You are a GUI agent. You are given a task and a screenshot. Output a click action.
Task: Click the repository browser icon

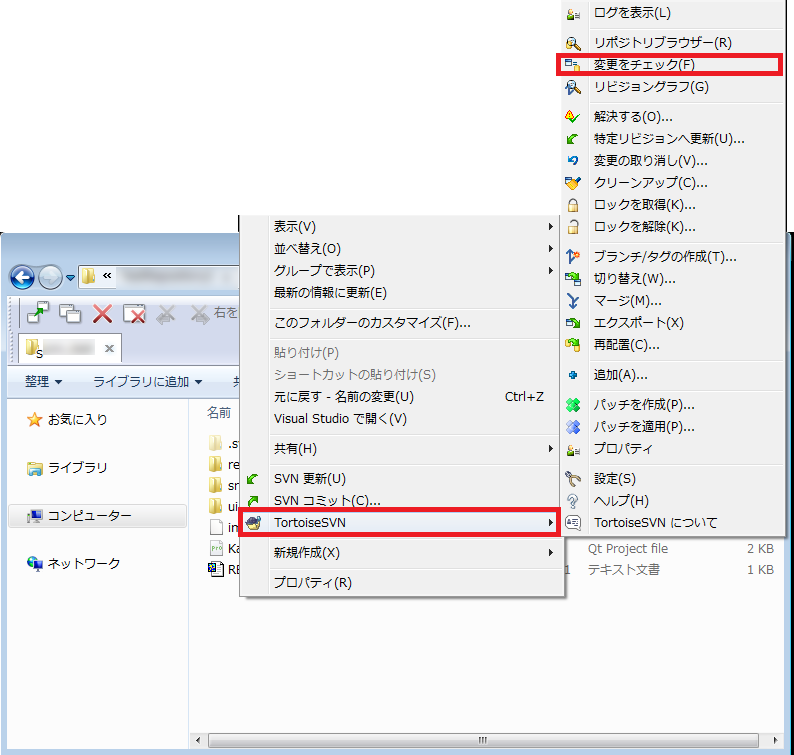[x=573, y=43]
